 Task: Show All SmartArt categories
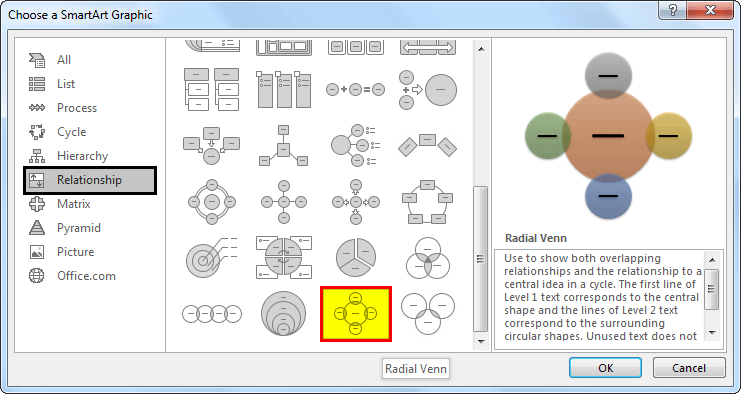[x=64, y=60]
